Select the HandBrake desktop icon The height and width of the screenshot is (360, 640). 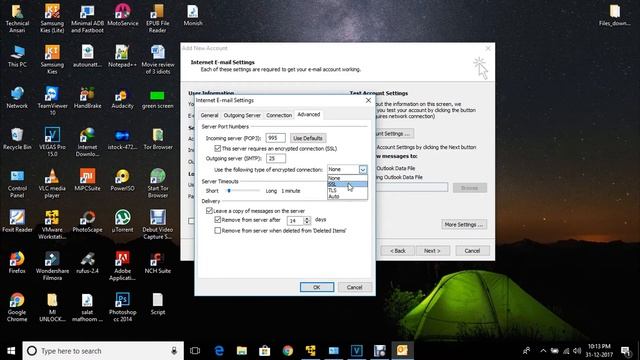87,98
